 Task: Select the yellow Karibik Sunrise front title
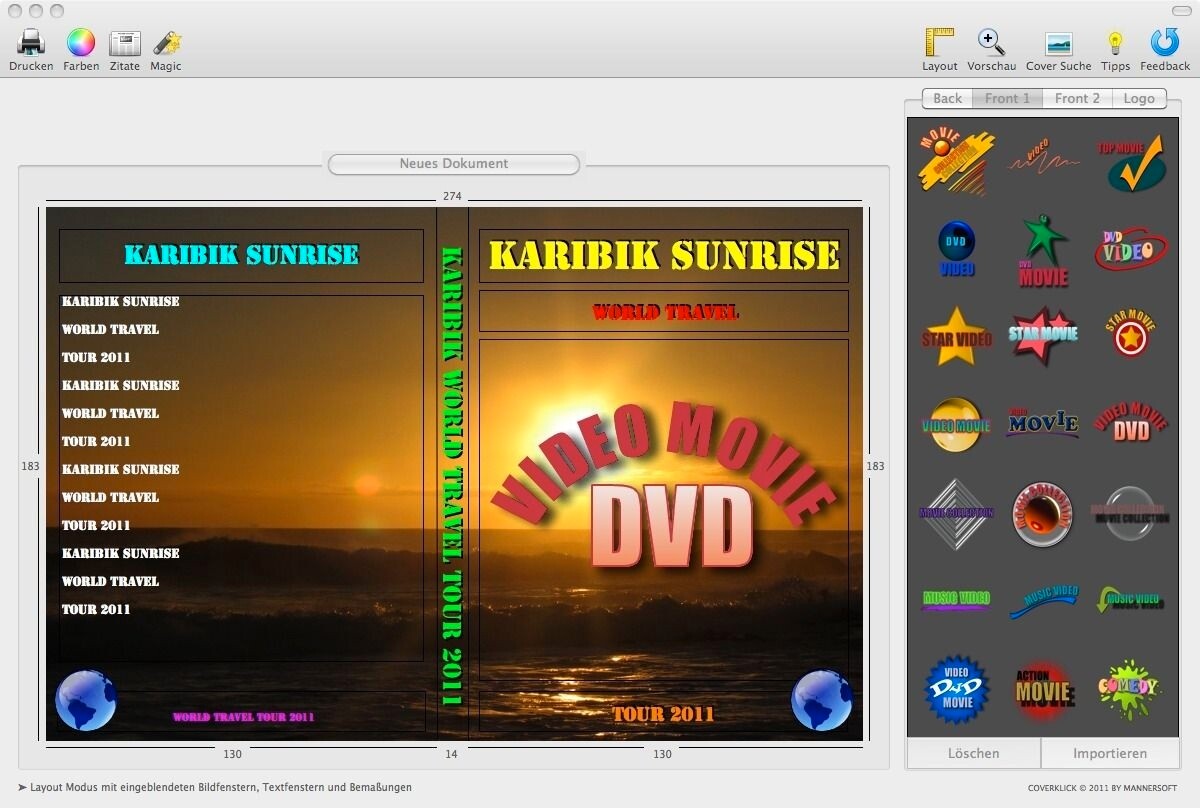click(664, 256)
